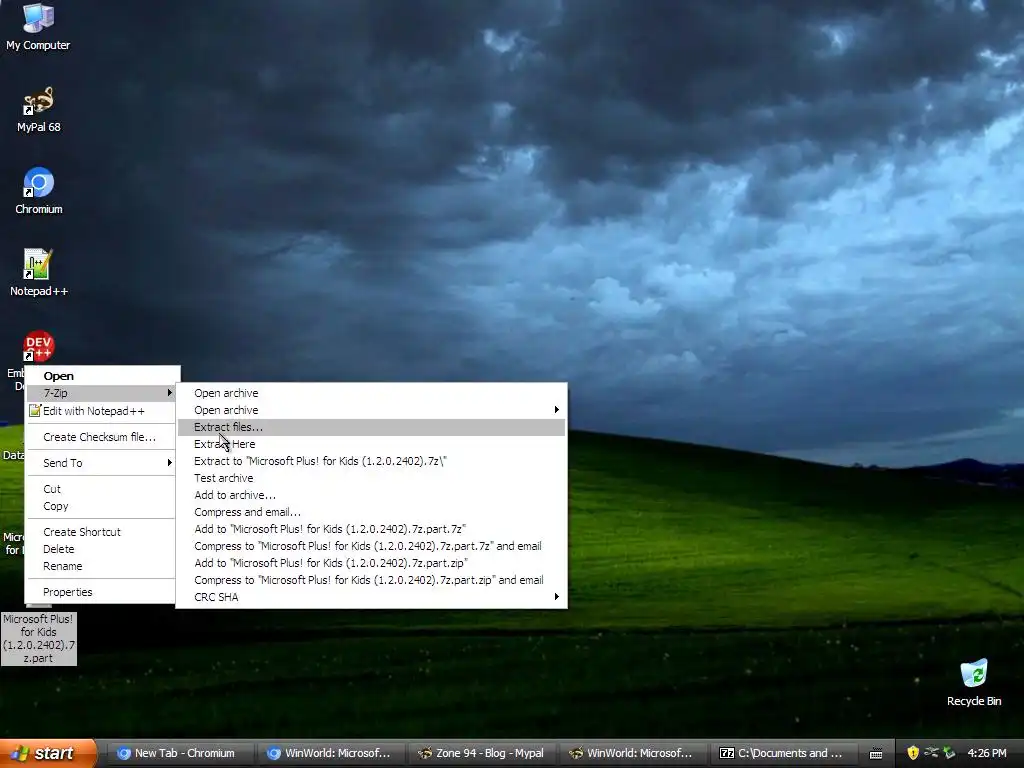Viewport: 1024px width, 768px height.
Task: Expand the Open archive submenu arrow
Action: 556,409
